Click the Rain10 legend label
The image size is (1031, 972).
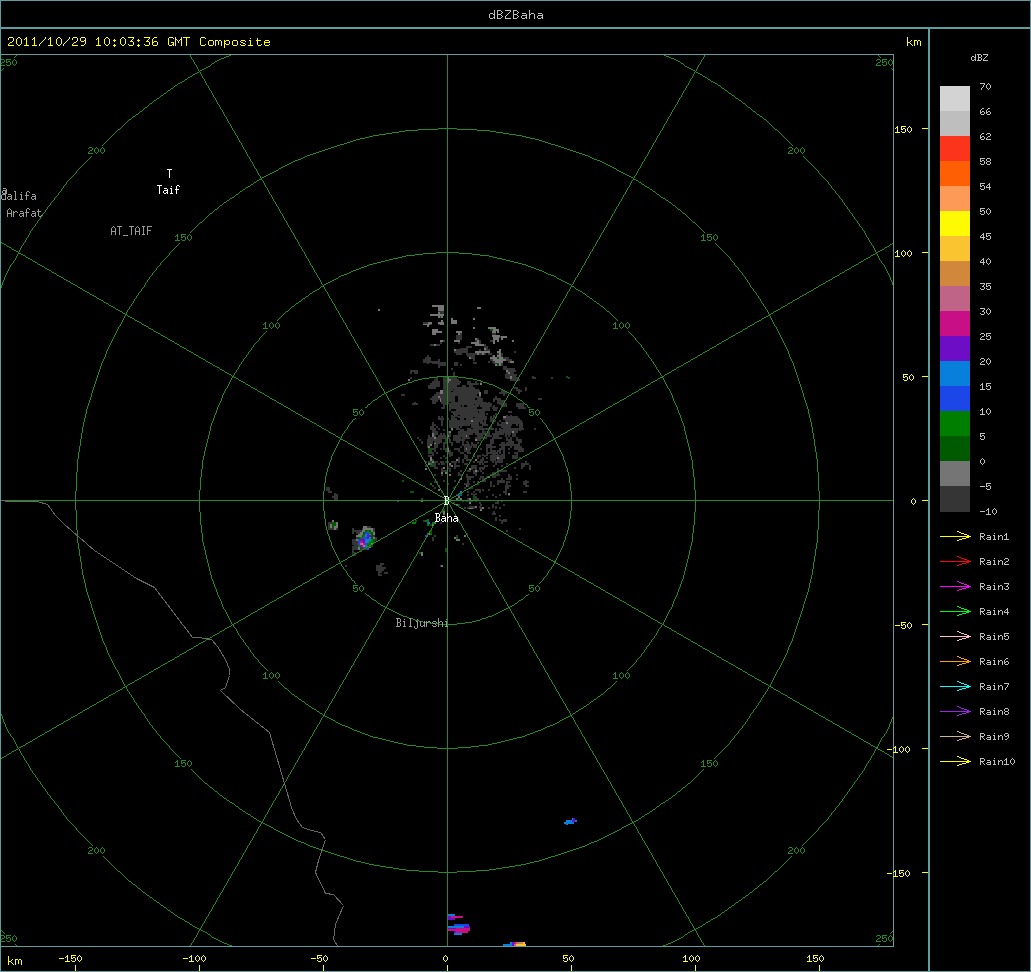(x=997, y=762)
